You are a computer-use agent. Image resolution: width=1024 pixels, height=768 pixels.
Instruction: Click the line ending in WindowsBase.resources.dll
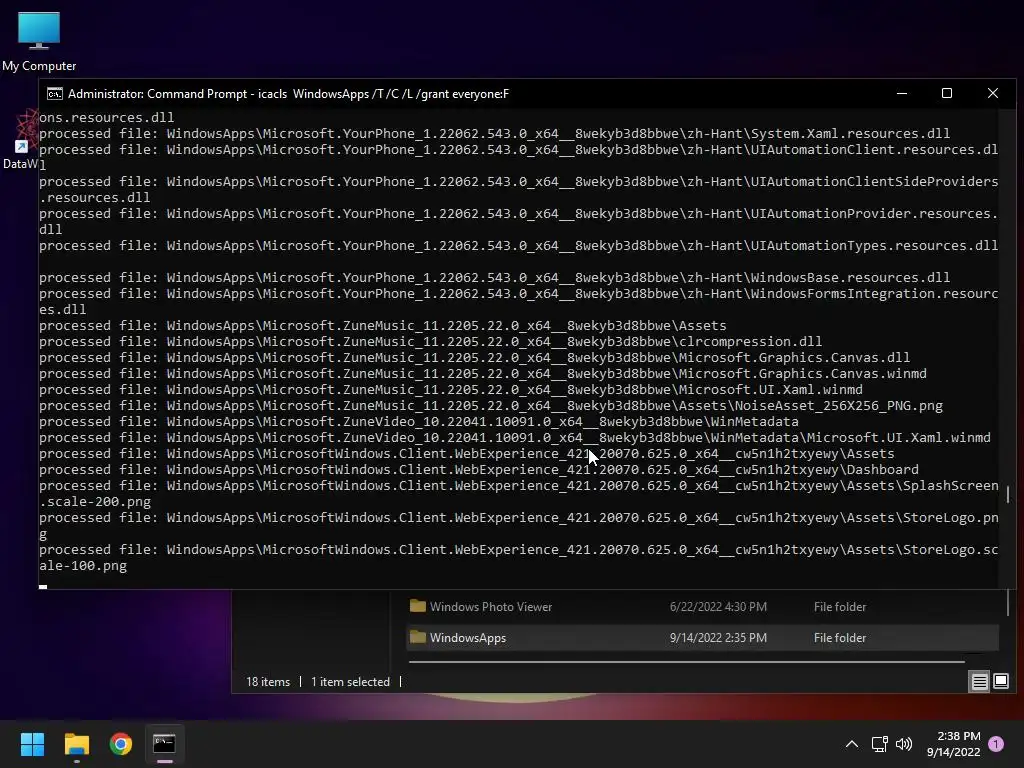point(494,278)
